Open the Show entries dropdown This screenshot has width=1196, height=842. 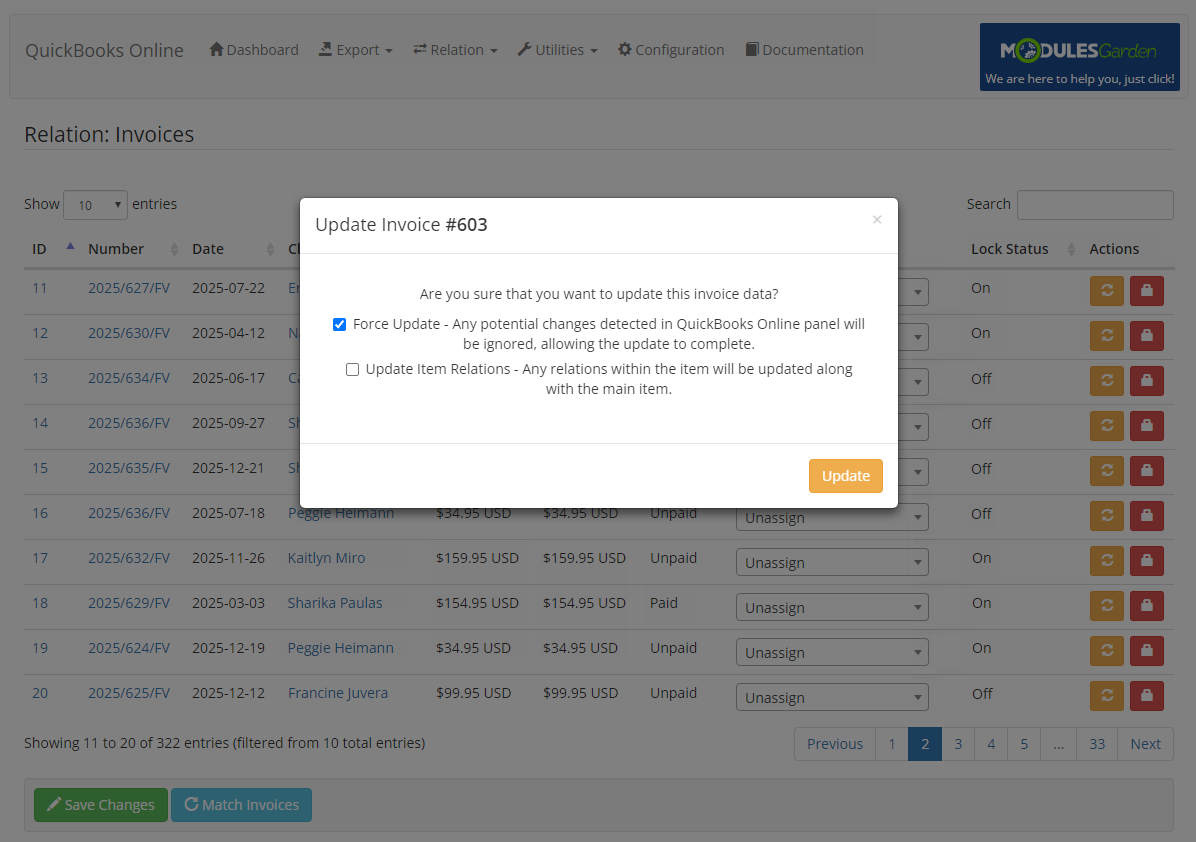95,204
